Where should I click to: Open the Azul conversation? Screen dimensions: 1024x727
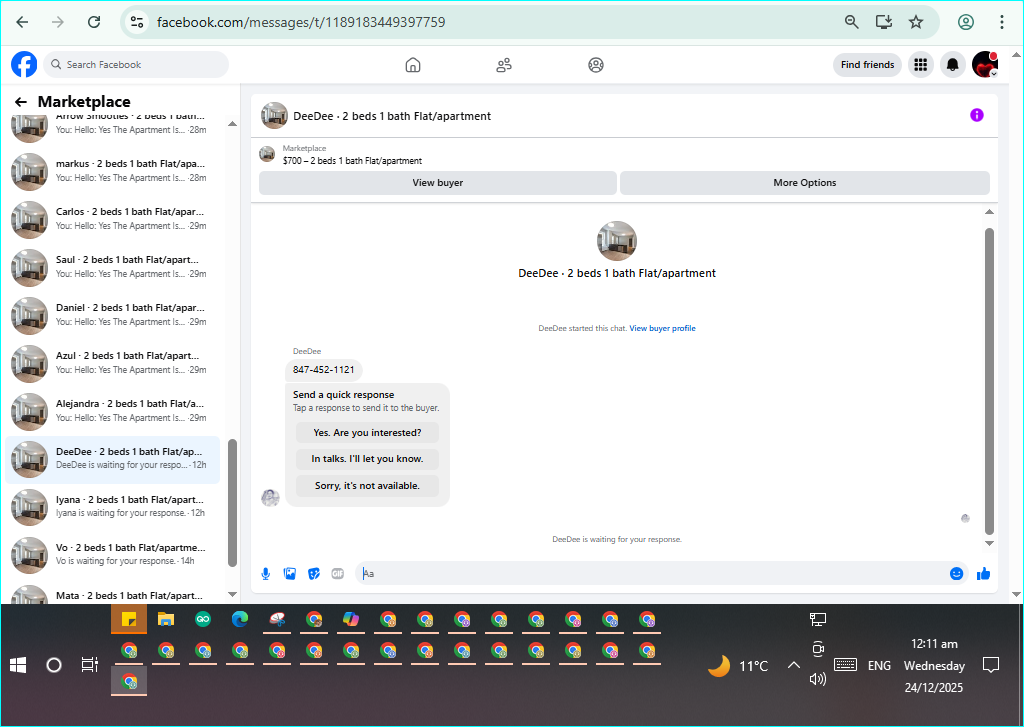[113, 363]
